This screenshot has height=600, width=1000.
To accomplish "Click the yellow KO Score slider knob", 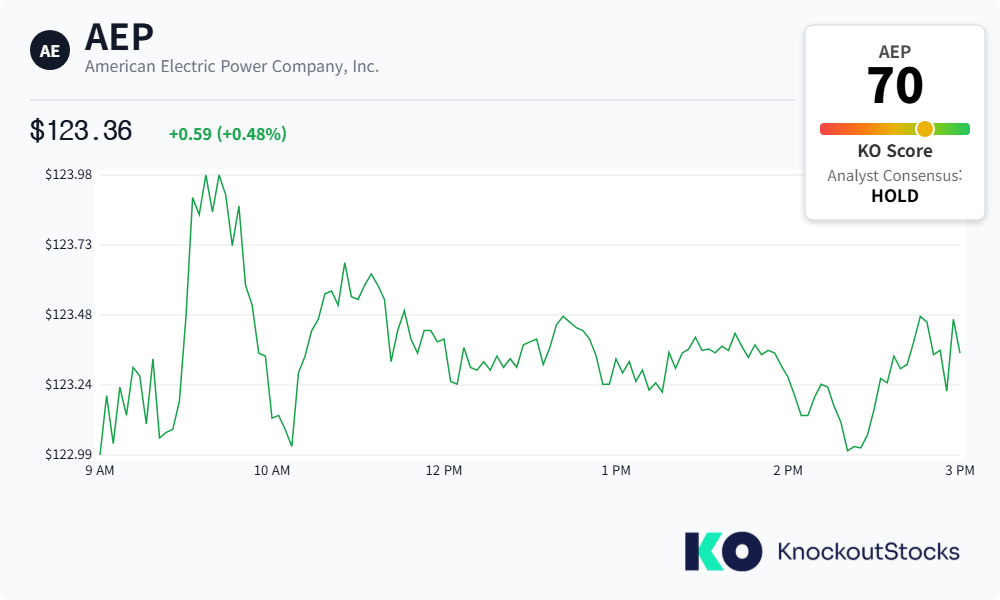I will pos(925,129).
